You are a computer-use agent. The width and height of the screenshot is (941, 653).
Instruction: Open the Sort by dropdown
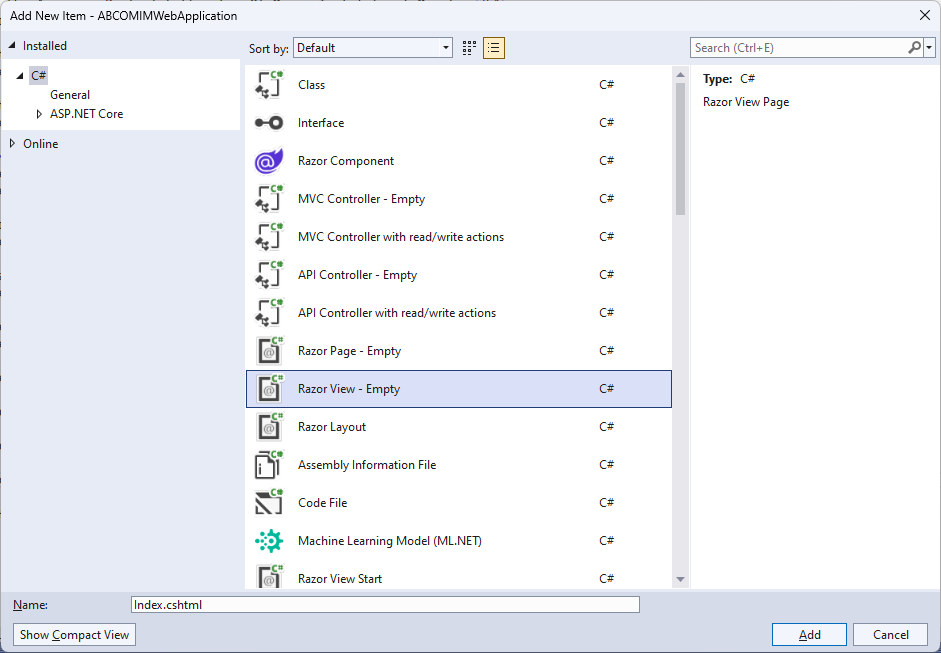tap(373, 48)
